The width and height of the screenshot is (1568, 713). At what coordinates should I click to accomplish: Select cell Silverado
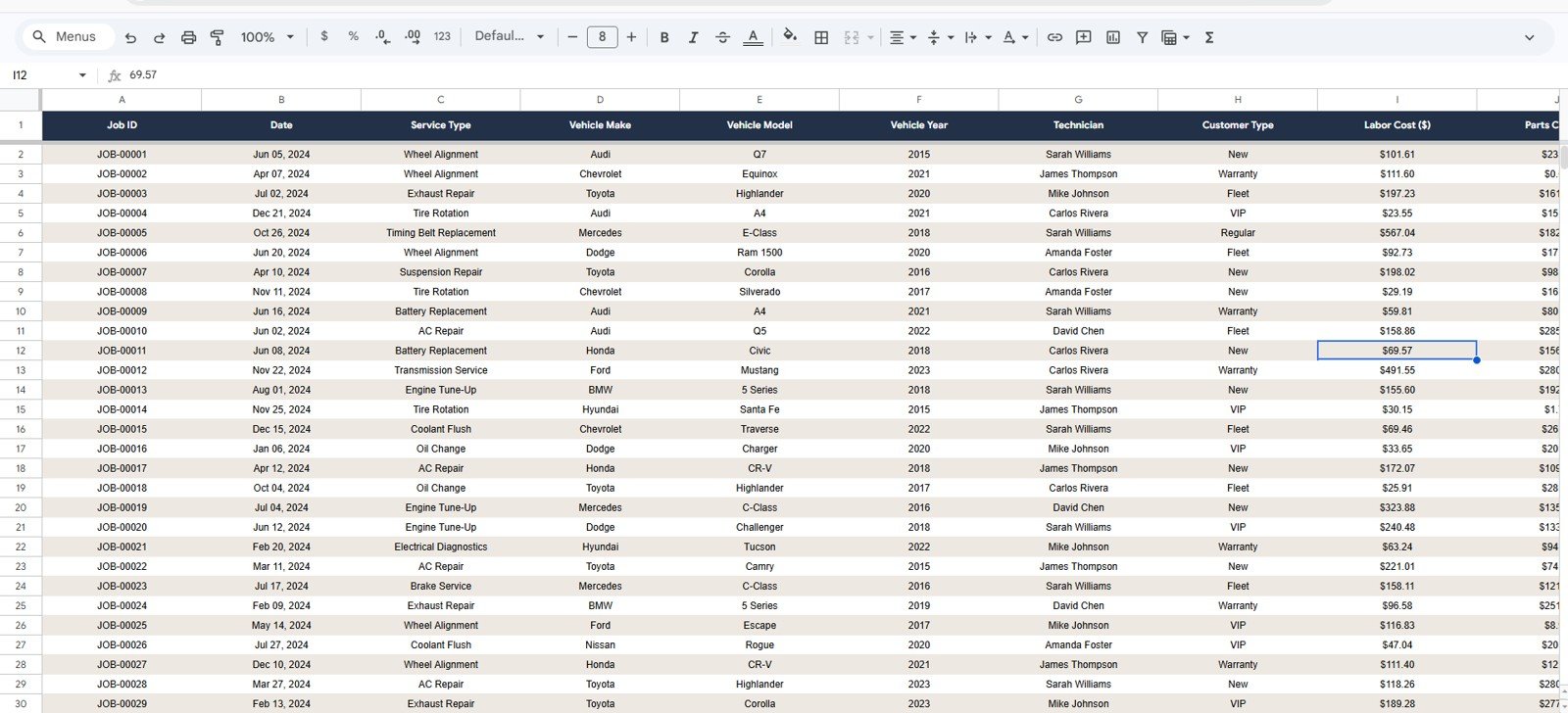(x=759, y=292)
